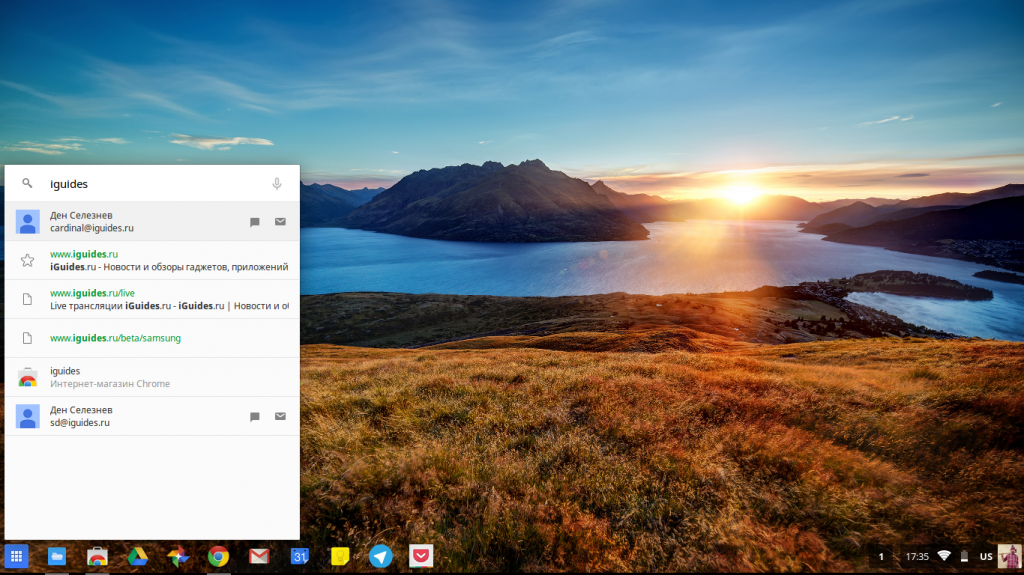Switch the US keyboard layout indicator

[985, 556]
